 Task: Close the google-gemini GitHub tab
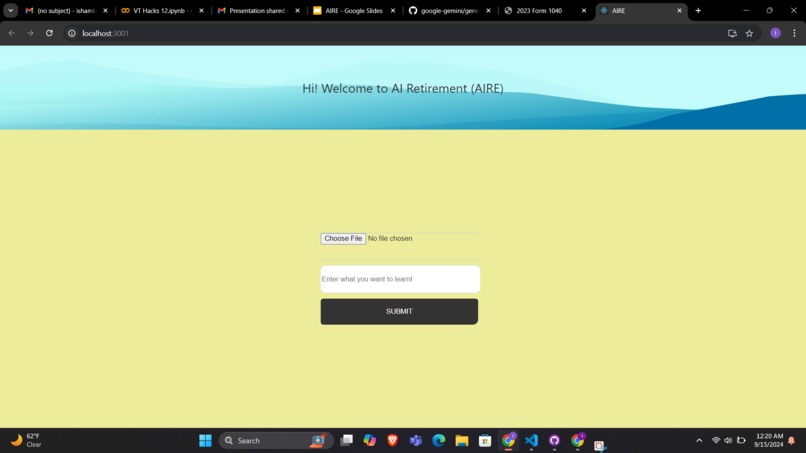[488, 11]
